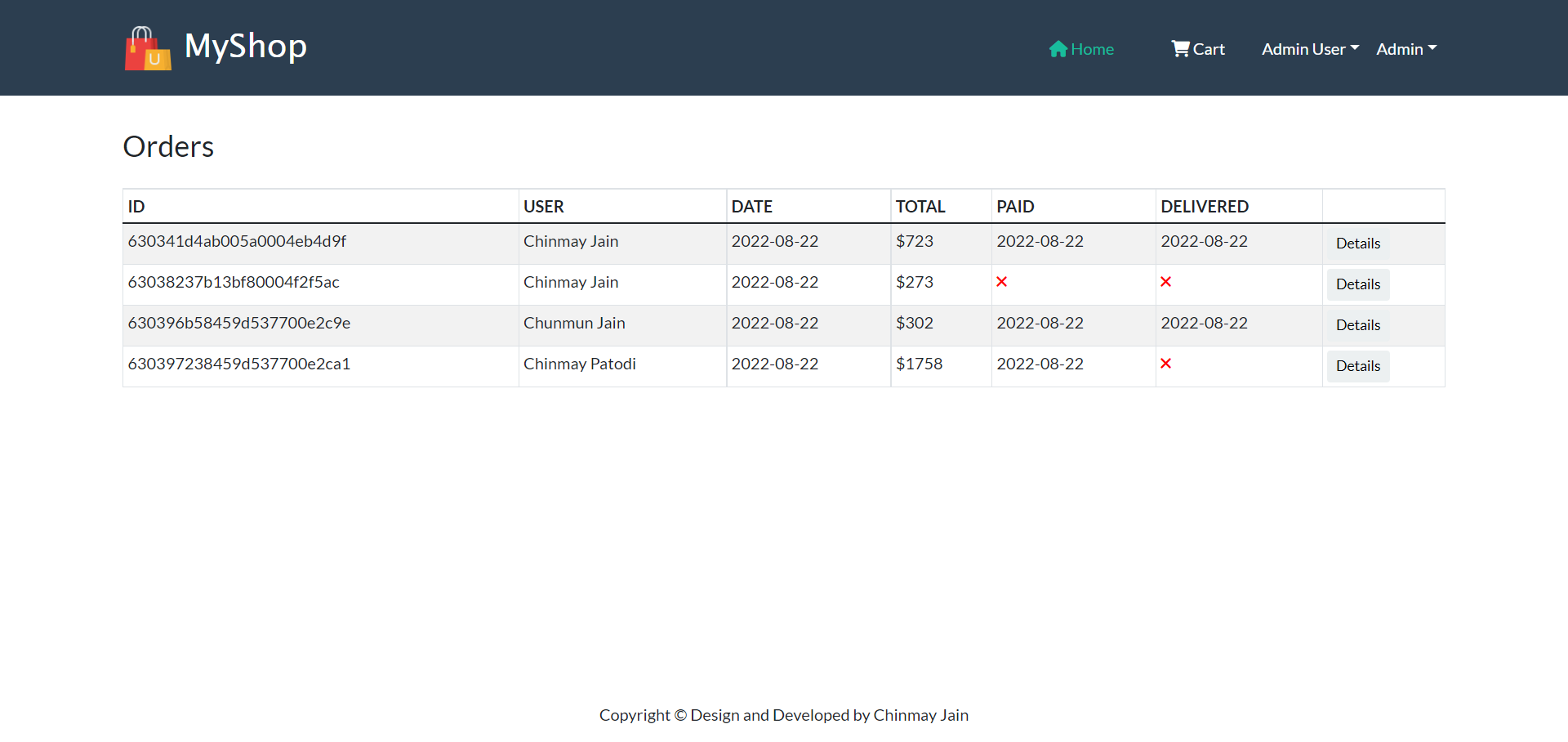Click the red X for undelivered $1758 order
The width and height of the screenshot is (1568, 742).
[1166, 364]
